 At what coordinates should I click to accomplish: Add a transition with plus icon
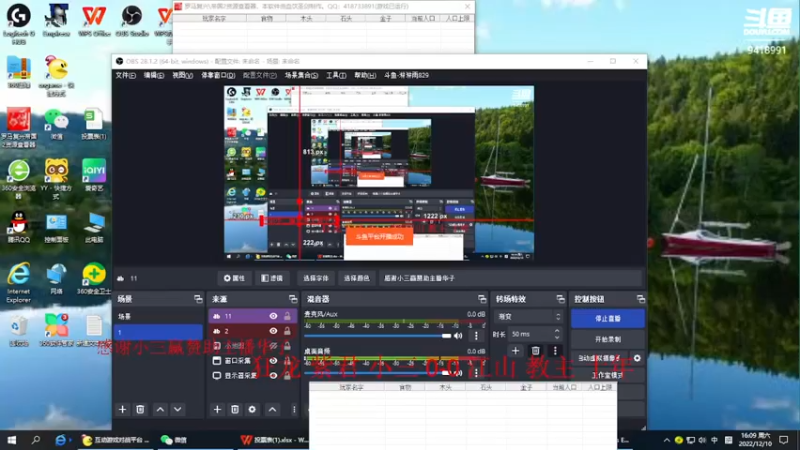(x=515, y=351)
